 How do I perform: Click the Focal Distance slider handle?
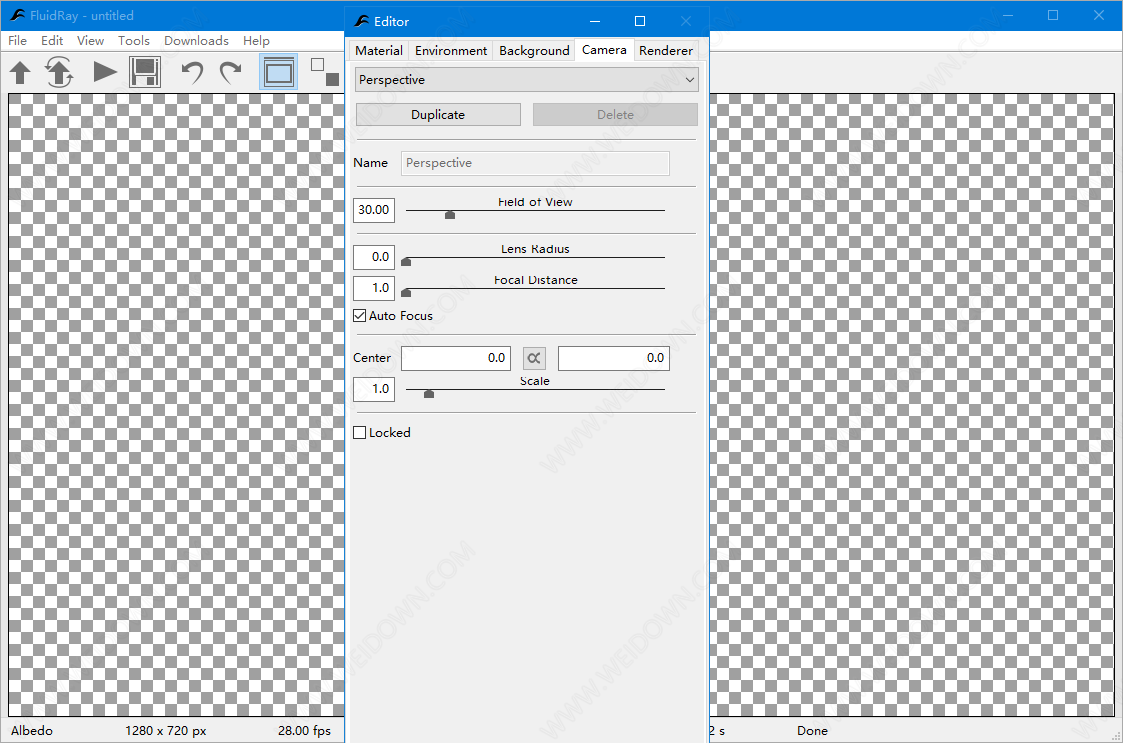coord(406,292)
